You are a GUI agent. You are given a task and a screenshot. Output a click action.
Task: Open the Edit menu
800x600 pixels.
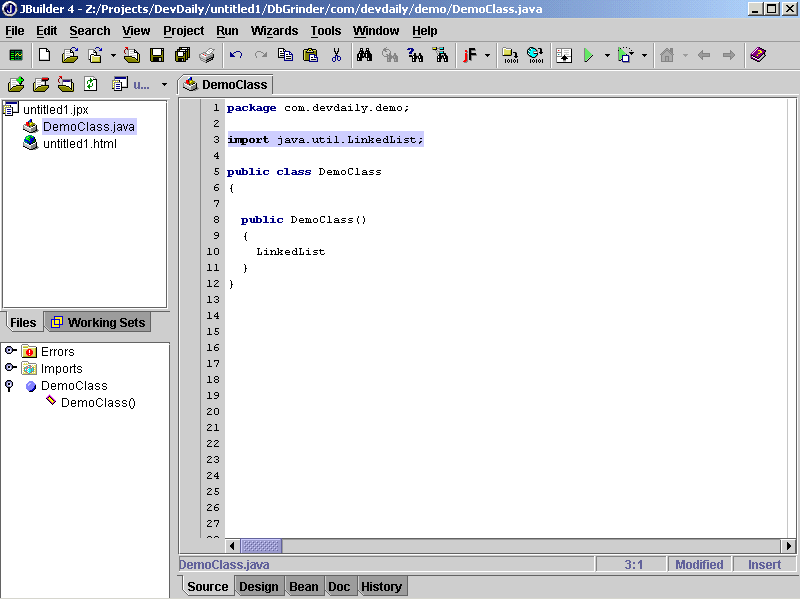coord(46,31)
